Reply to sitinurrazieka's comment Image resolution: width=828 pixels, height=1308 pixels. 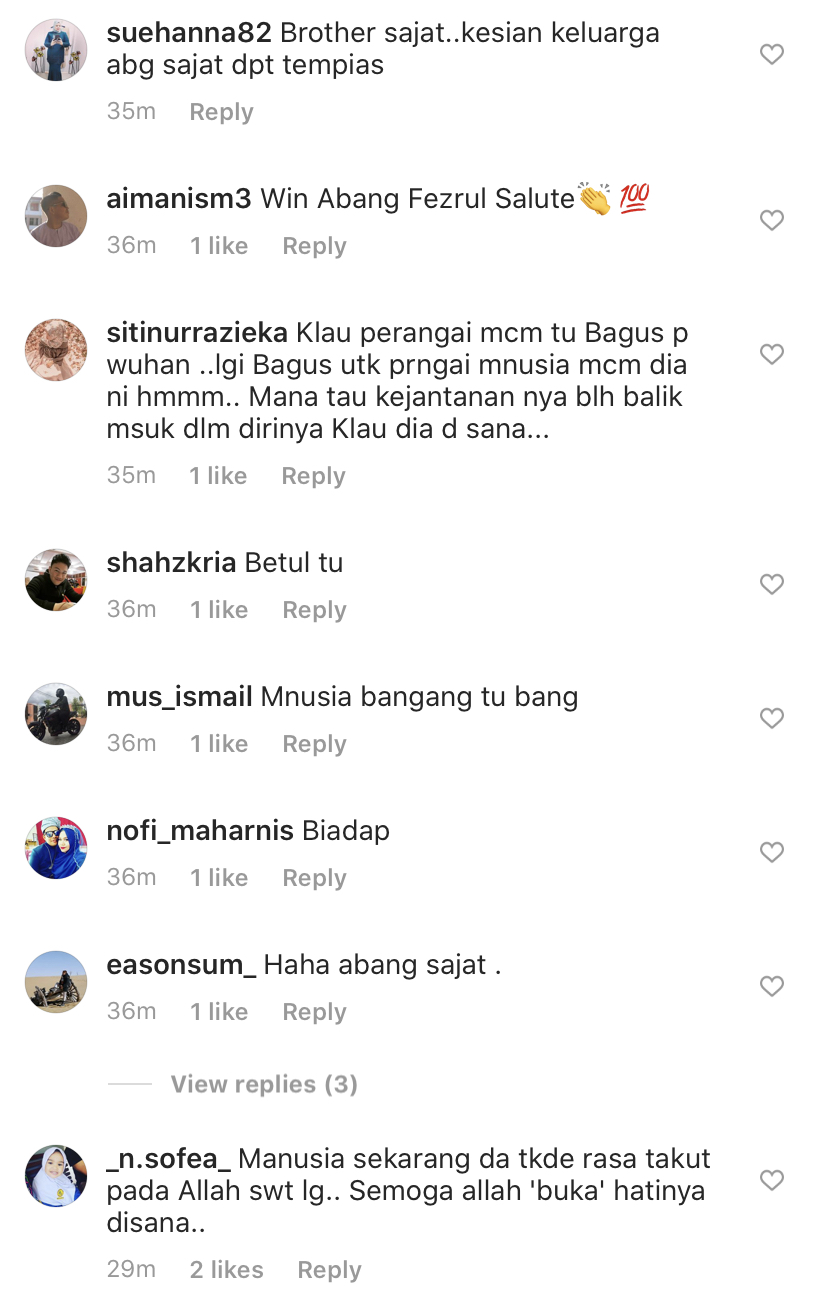tap(313, 476)
